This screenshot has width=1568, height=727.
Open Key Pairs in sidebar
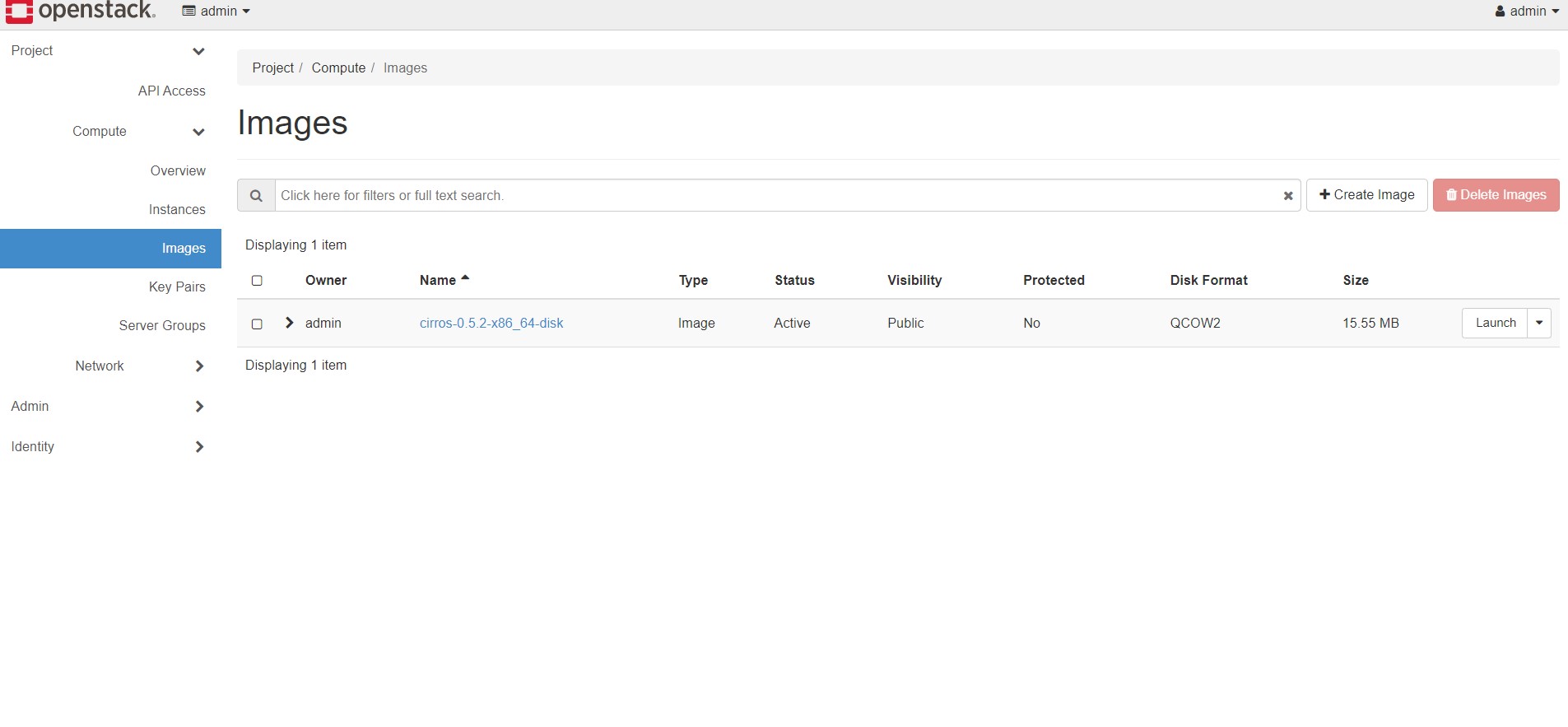click(177, 287)
